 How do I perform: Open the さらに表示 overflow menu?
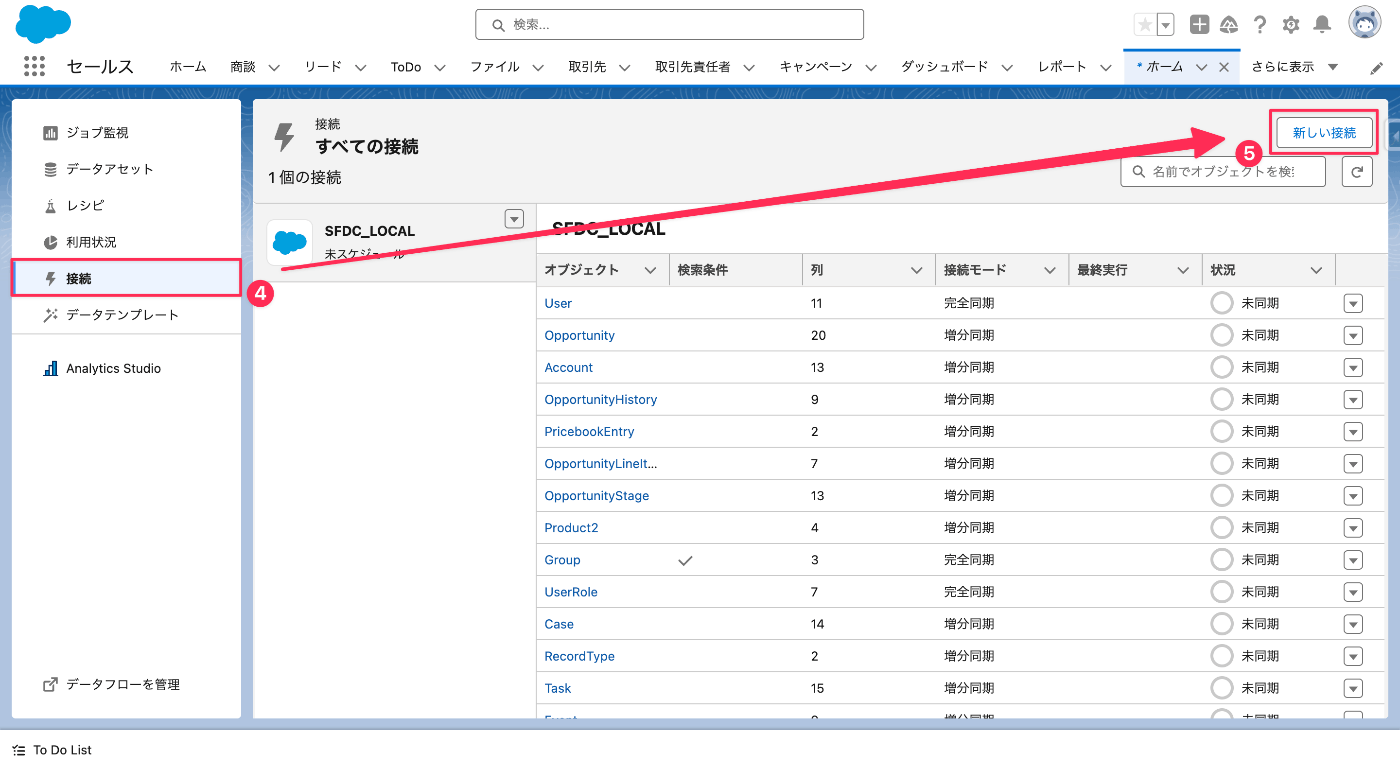coord(1294,67)
